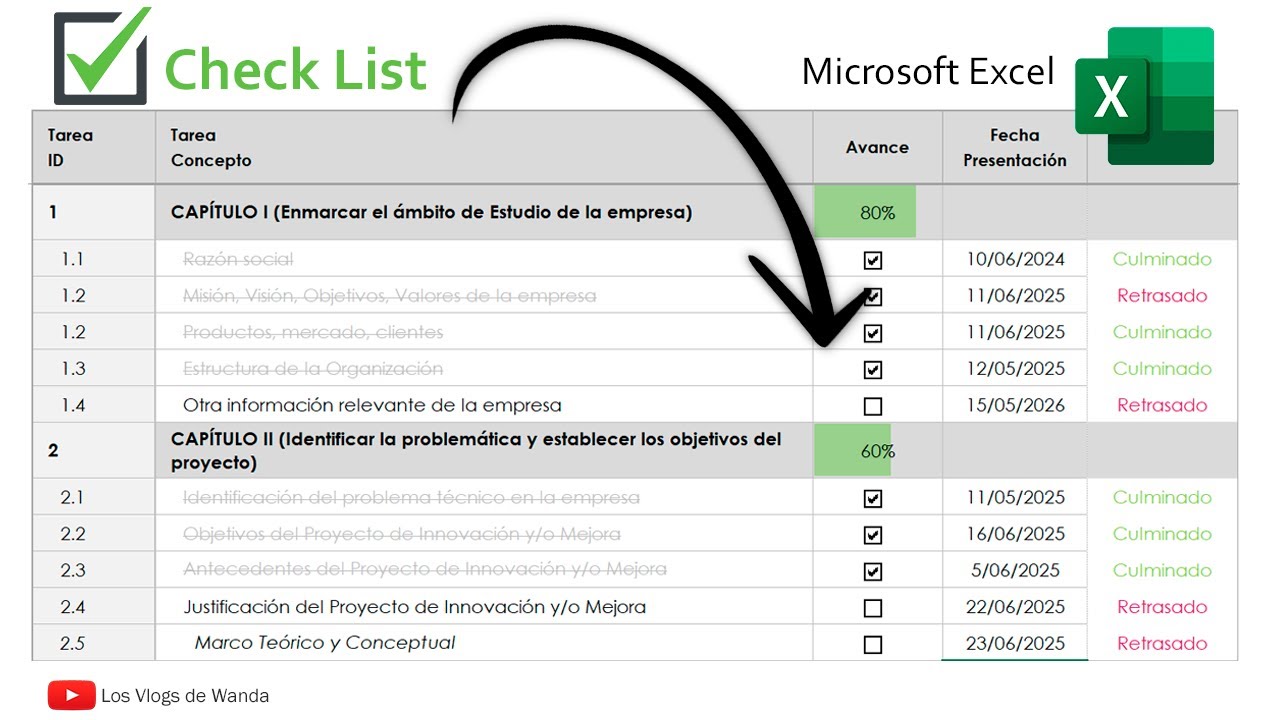Select task ID cell 1.1

coord(93,259)
